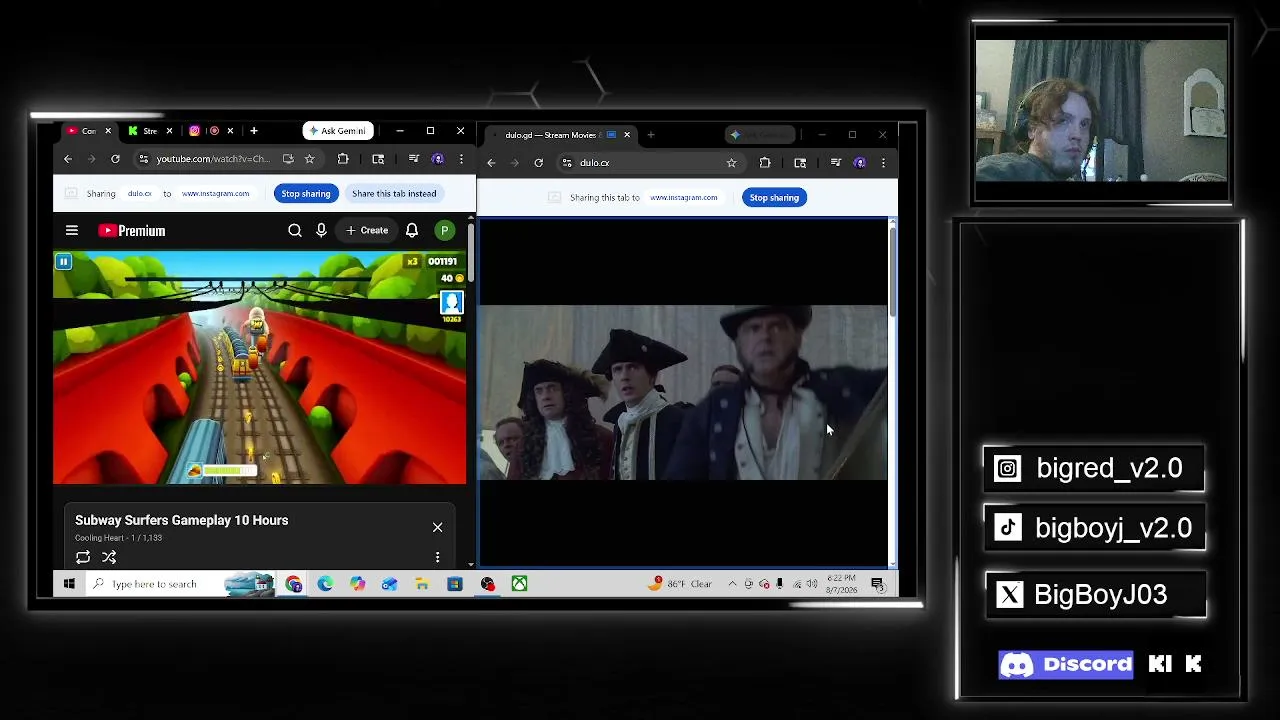The height and width of the screenshot is (720, 1280).
Task: Stop sharing from the dulo window bar
Action: 774,198
